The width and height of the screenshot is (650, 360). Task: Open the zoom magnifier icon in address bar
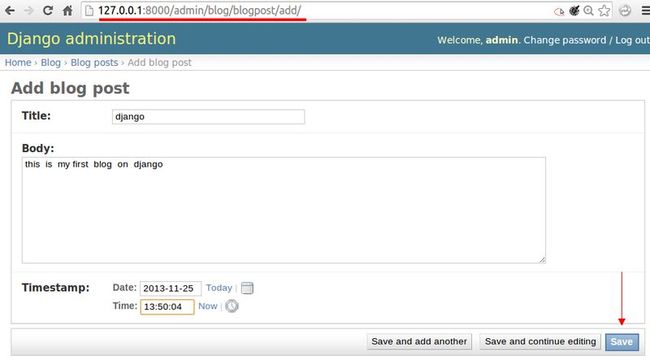(588, 10)
